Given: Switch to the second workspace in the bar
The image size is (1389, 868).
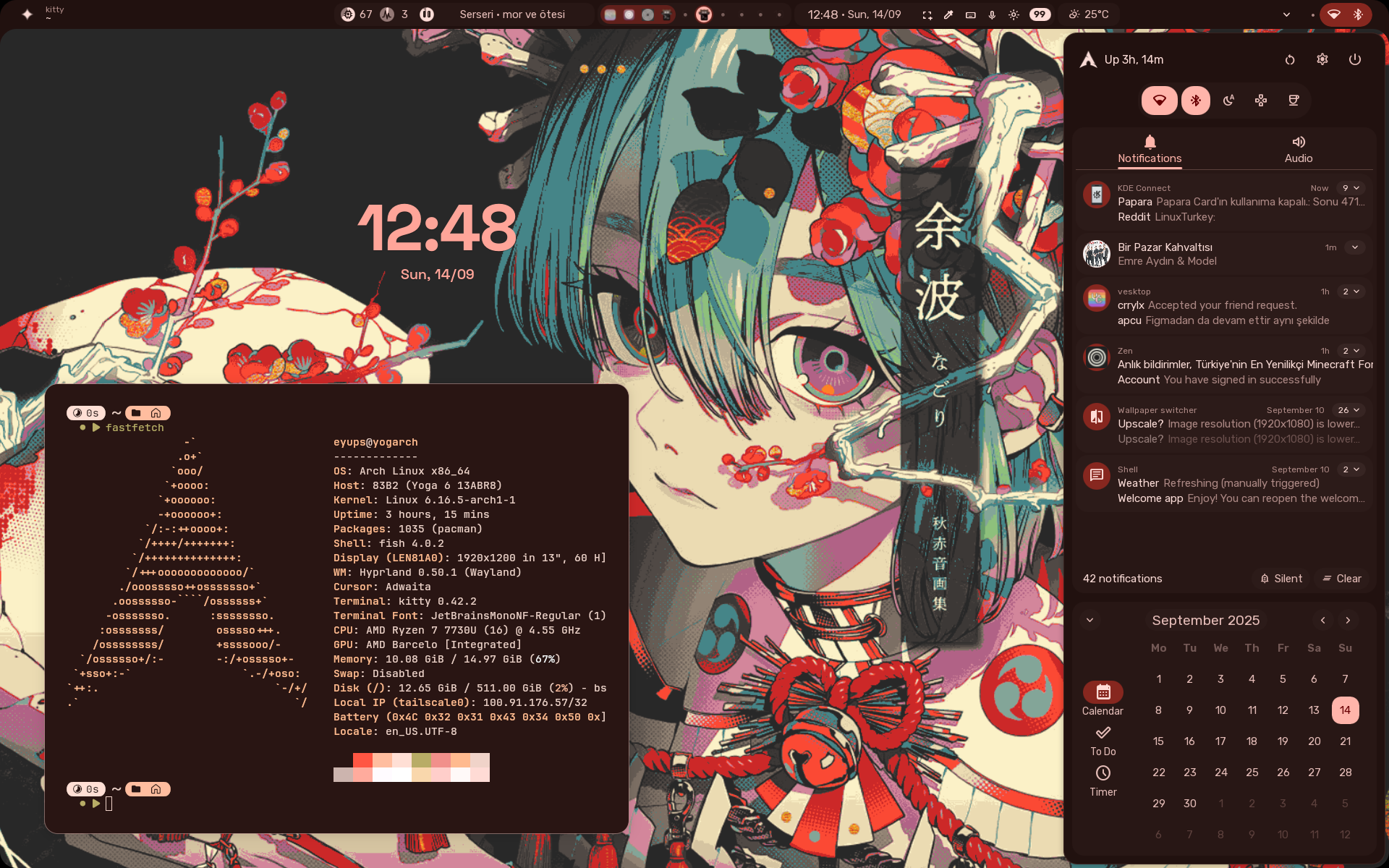Looking at the screenshot, I should tap(629, 14).
